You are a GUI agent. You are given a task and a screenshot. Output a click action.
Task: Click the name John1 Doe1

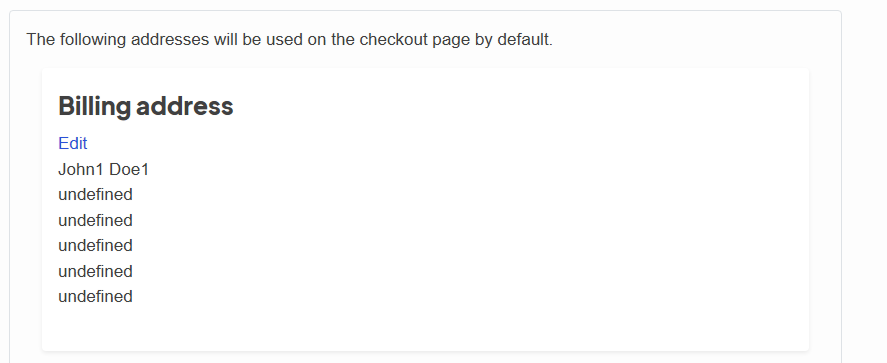[x=104, y=169]
